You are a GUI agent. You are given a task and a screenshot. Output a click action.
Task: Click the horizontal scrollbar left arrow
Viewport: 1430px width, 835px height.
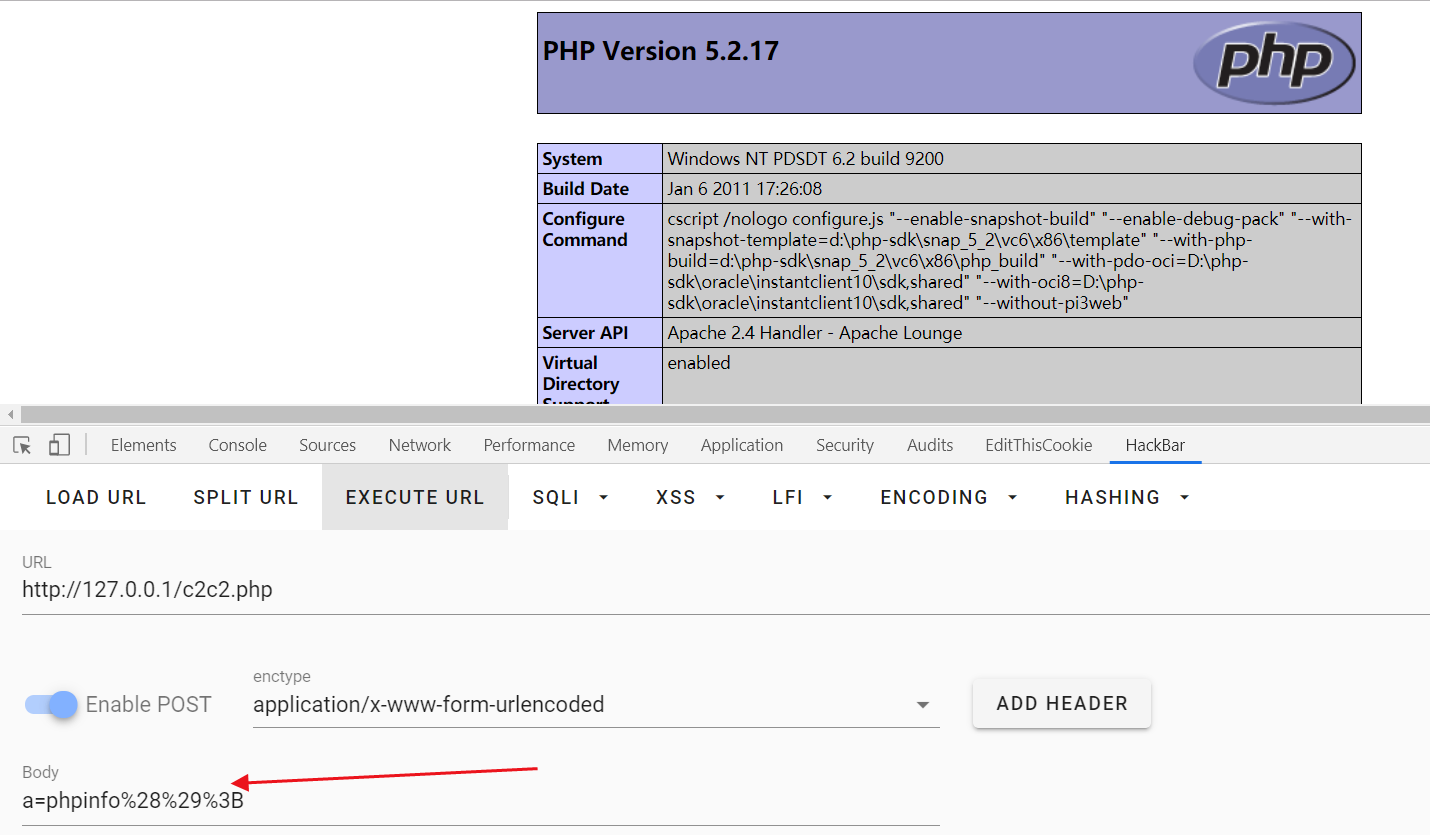coord(11,414)
